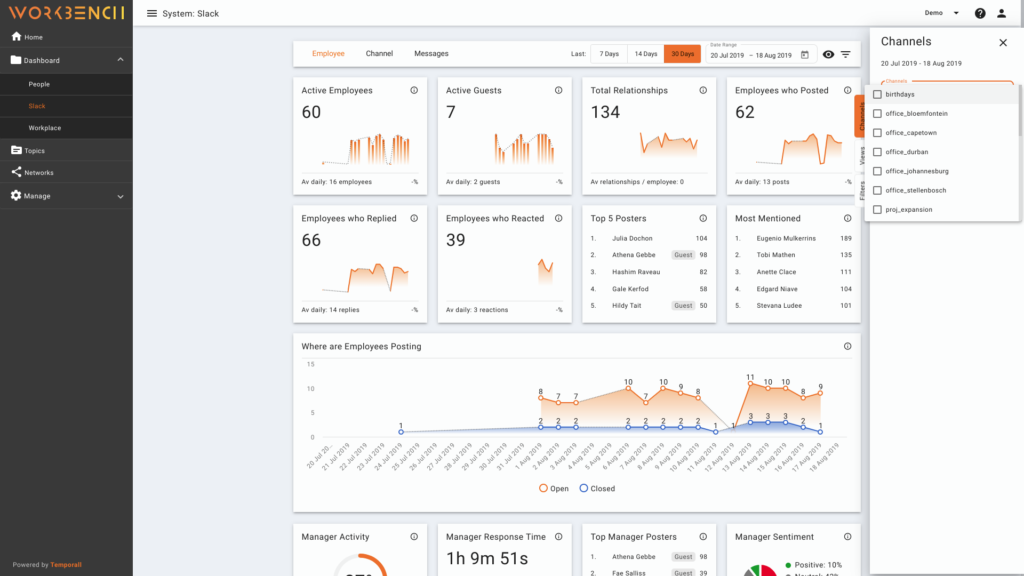The width and height of the screenshot is (1024, 576).
Task: Show info for Active Guests card
Action: tap(558, 90)
